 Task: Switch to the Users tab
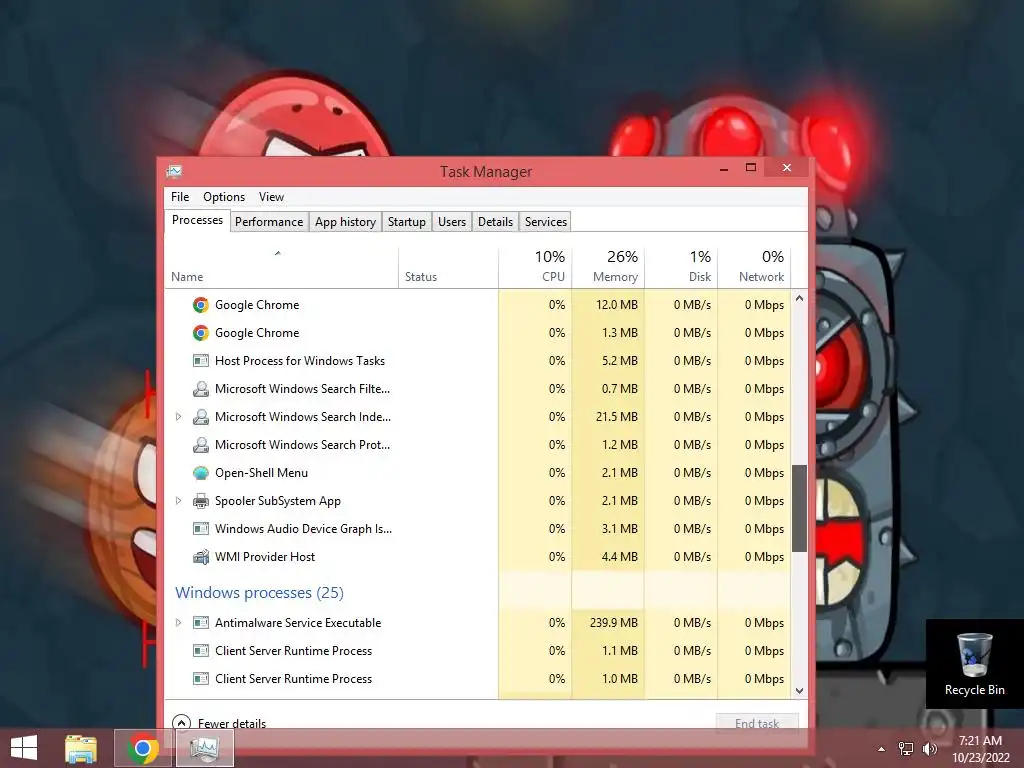tap(452, 221)
